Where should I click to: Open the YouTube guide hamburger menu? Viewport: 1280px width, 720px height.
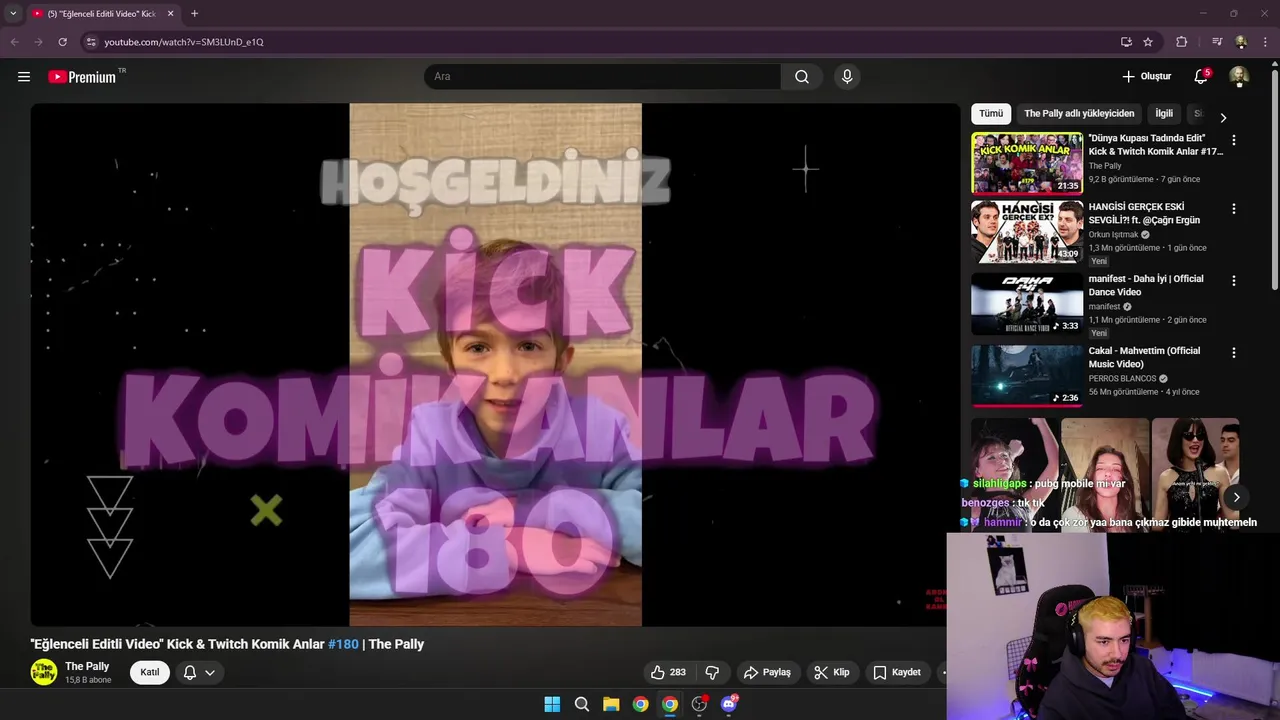(24, 76)
